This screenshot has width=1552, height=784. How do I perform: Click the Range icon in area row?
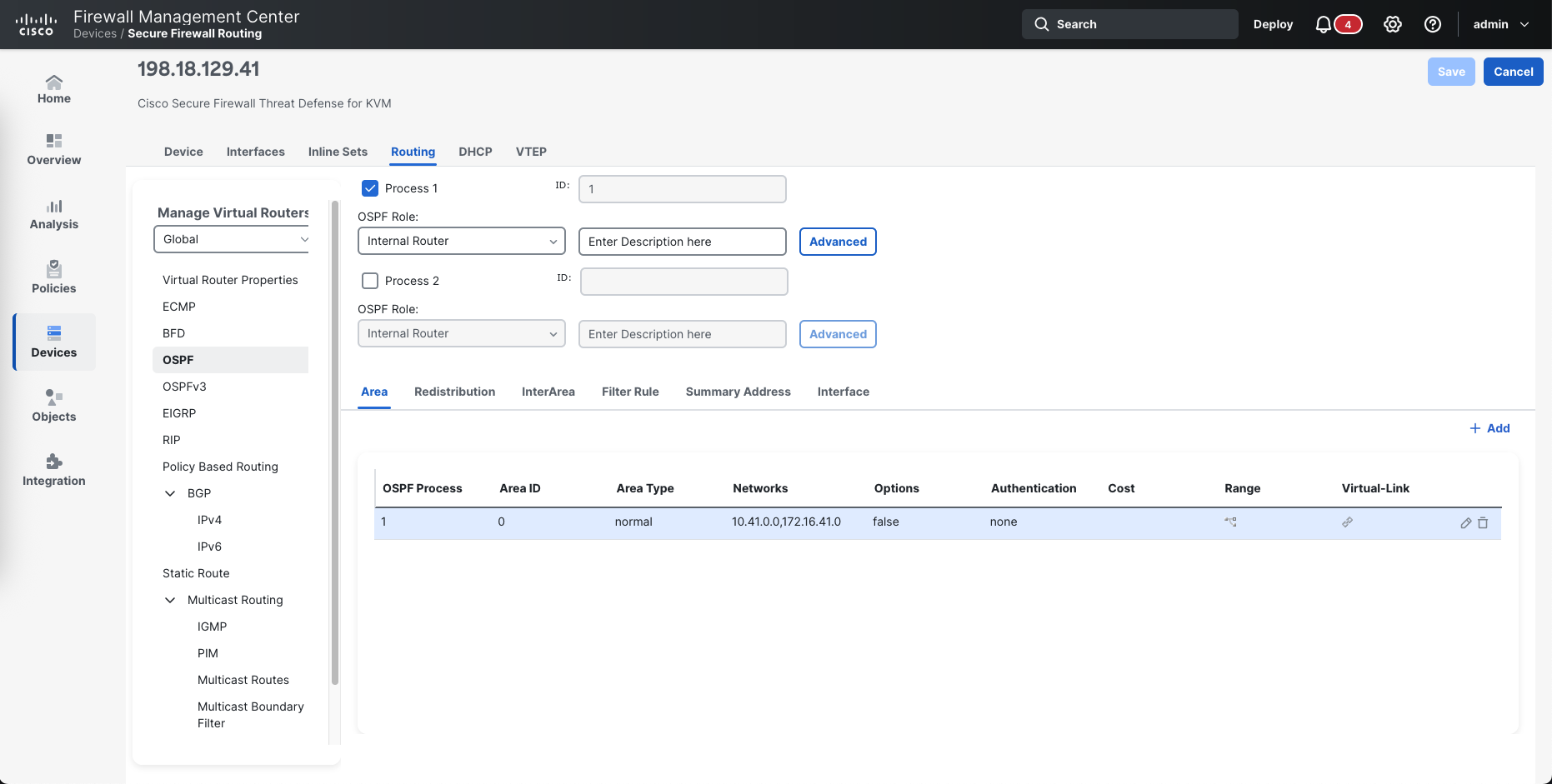pyautogui.click(x=1230, y=522)
